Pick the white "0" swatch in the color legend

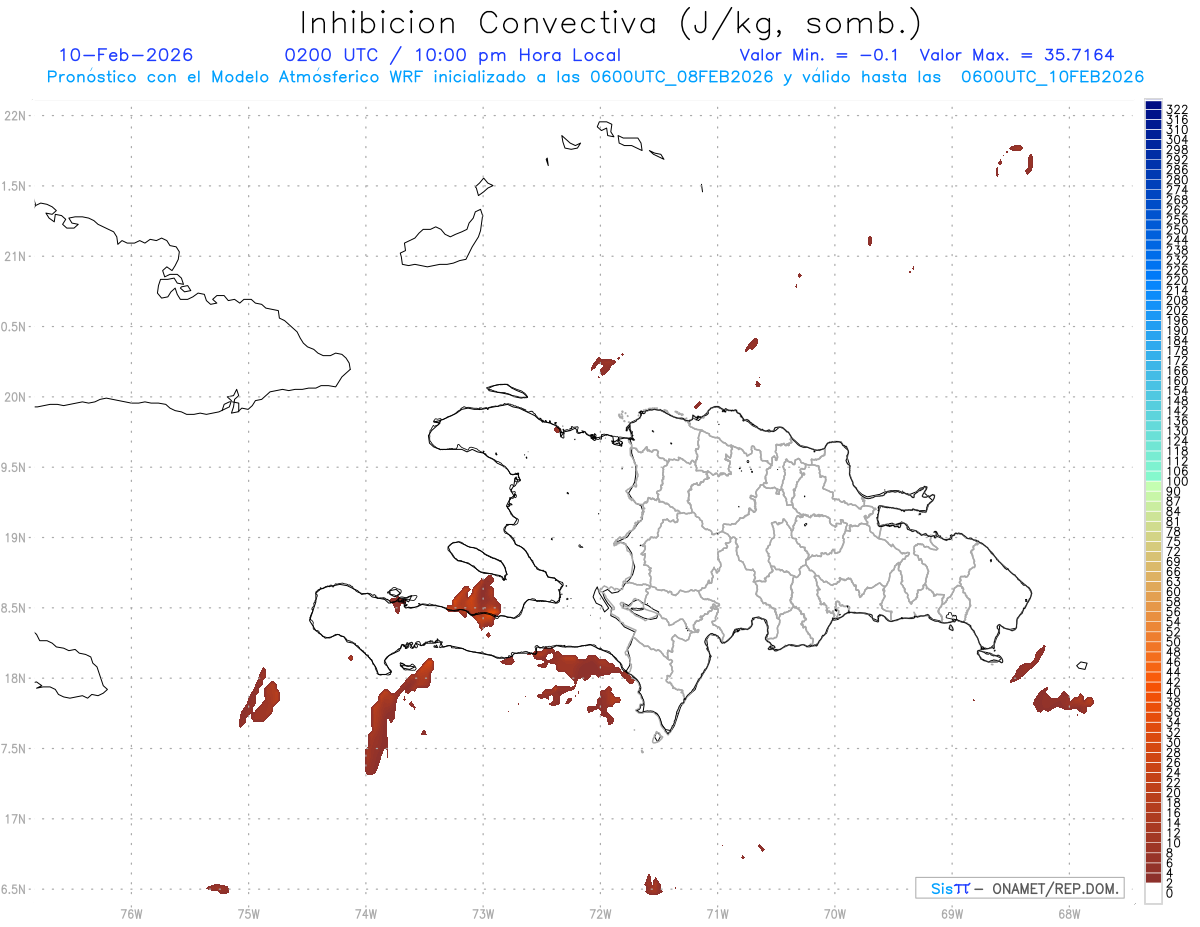tap(1153, 895)
